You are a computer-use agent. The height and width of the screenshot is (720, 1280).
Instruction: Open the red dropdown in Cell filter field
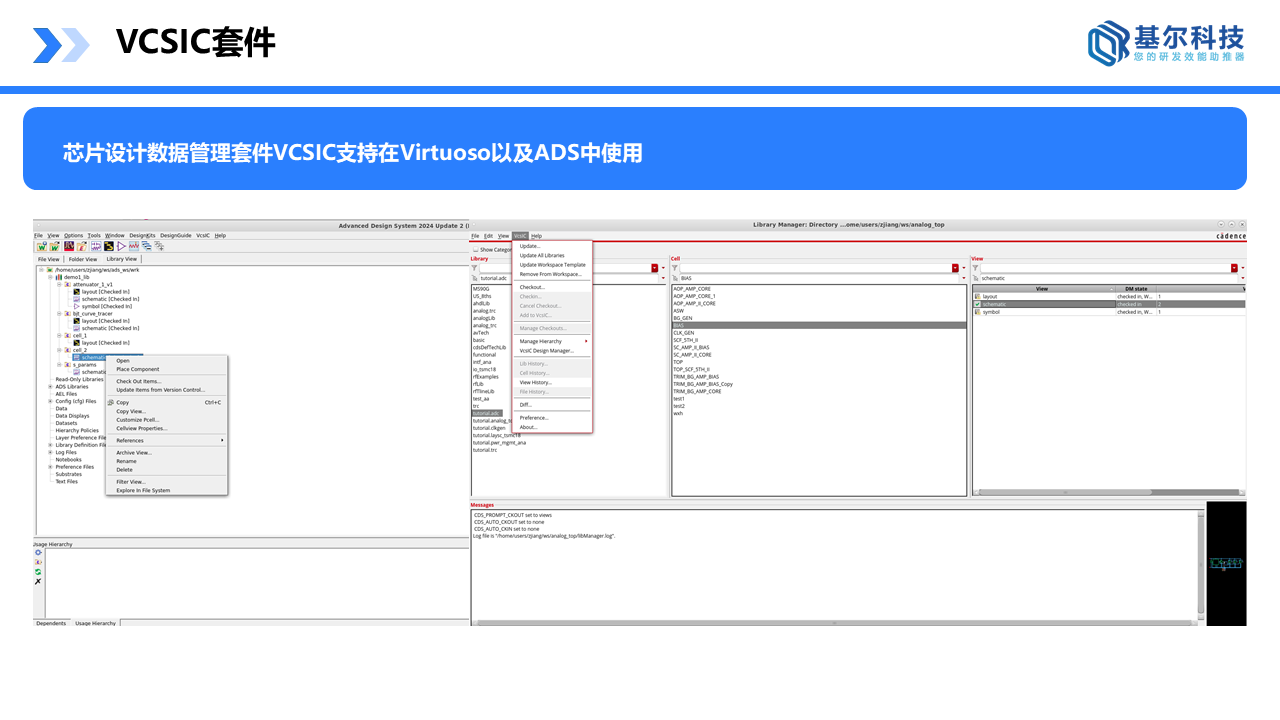point(955,268)
